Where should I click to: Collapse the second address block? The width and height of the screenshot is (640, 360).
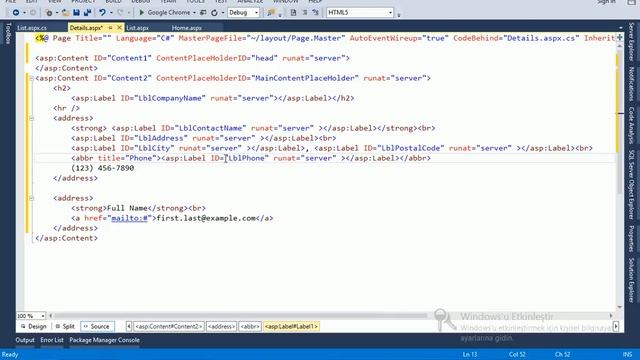(x=31, y=198)
